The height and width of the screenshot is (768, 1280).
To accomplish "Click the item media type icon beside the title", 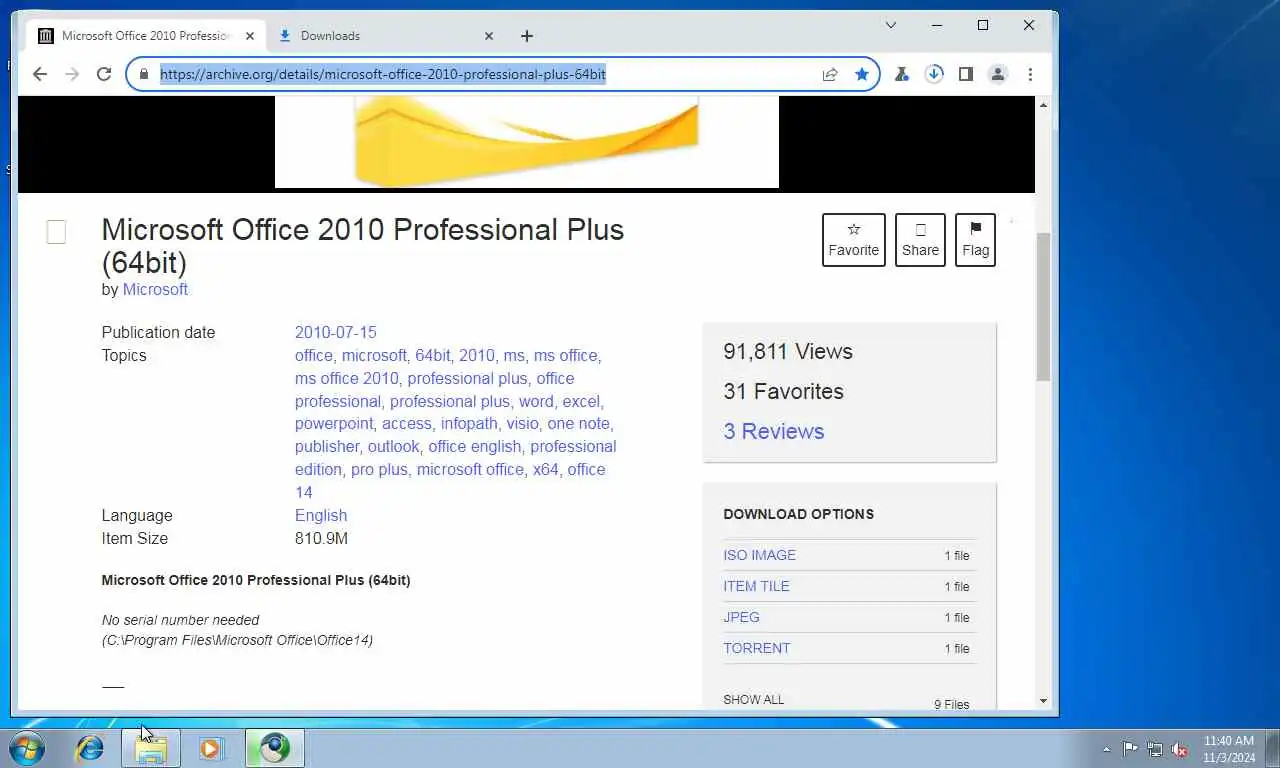I will tap(56, 232).
